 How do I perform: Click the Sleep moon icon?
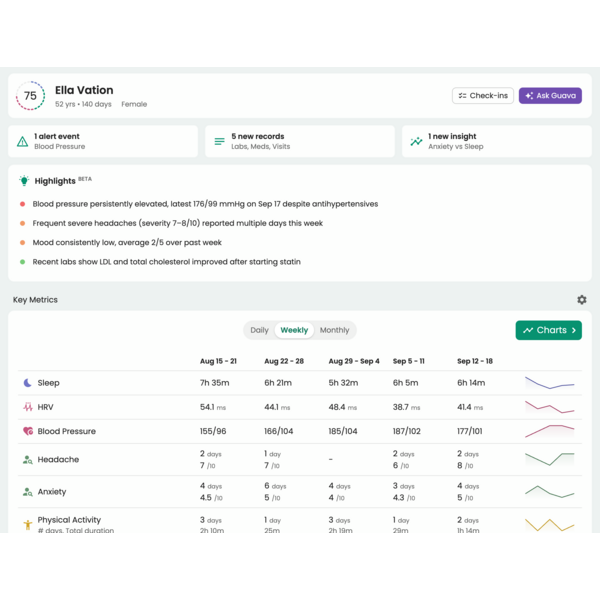point(28,383)
